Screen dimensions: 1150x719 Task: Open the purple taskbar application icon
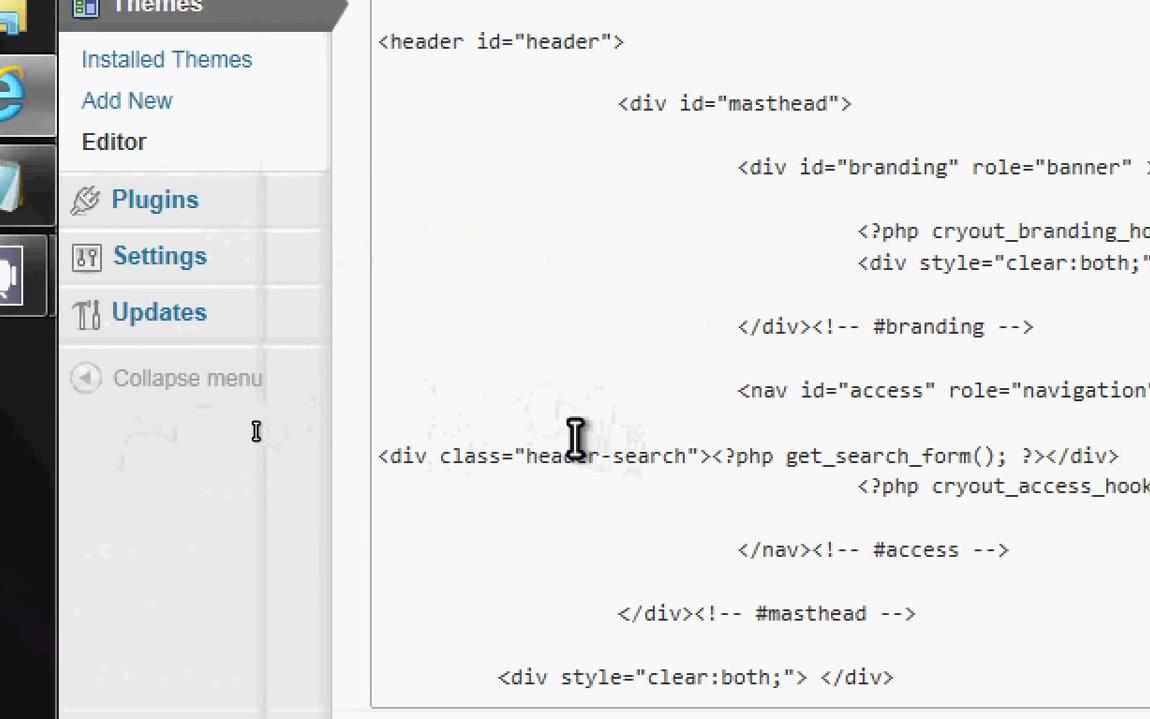10,276
